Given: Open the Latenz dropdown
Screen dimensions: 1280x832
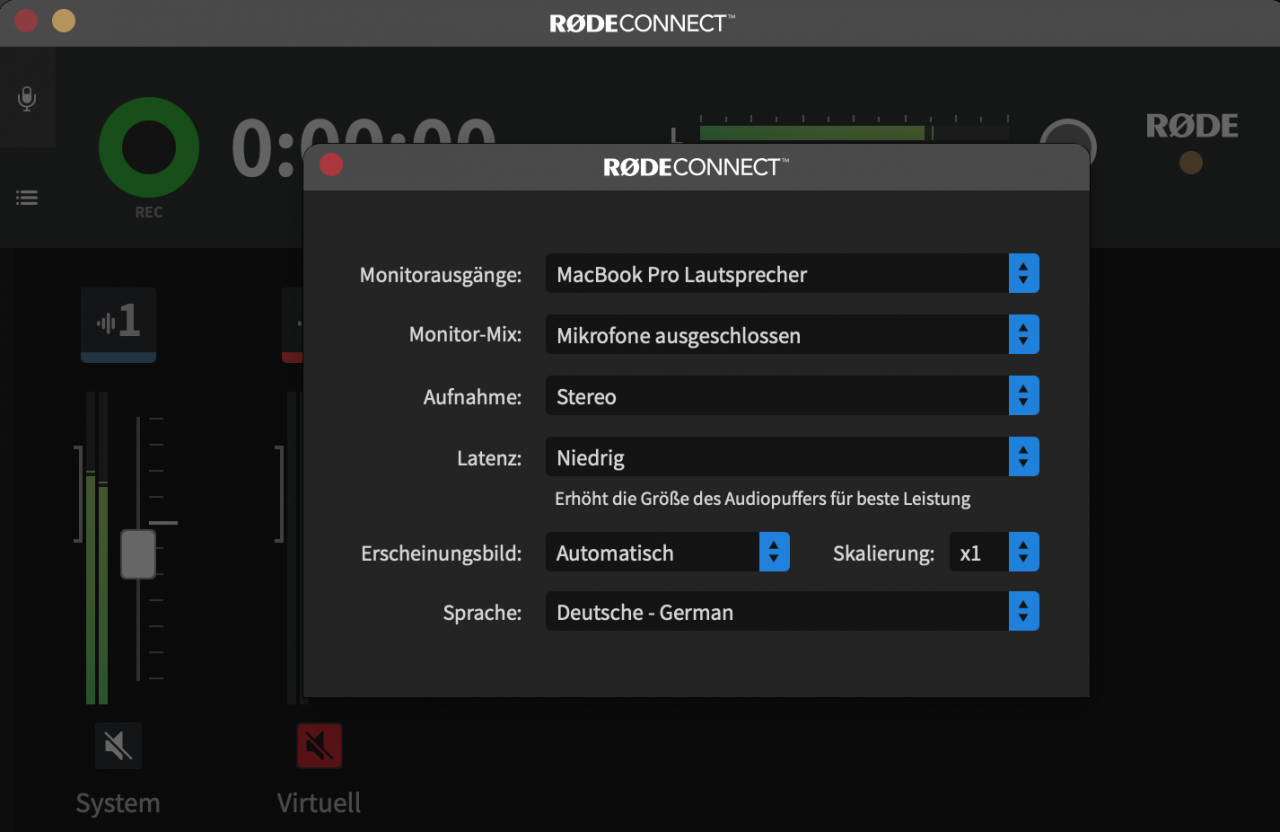Looking at the screenshot, I should 792,458.
